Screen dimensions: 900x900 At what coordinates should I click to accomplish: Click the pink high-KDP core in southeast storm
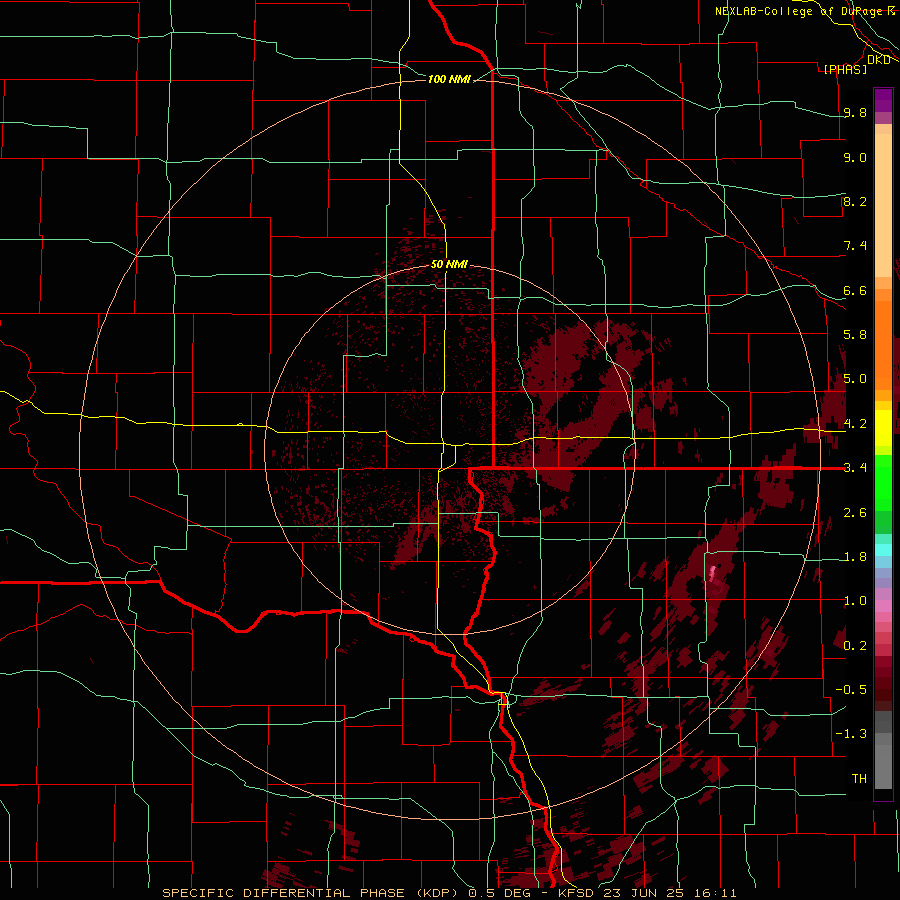click(x=714, y=574)
